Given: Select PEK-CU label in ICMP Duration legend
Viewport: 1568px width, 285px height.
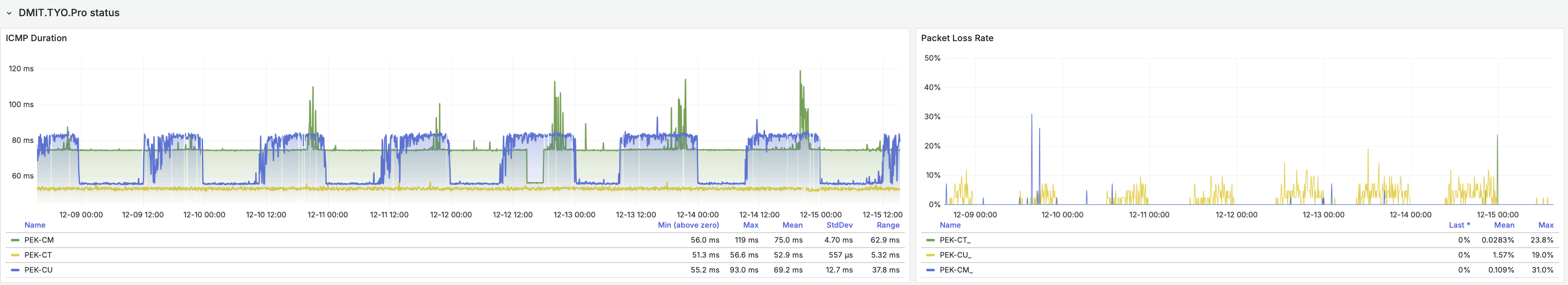Looking at the screenshot, I should [38, 270].
